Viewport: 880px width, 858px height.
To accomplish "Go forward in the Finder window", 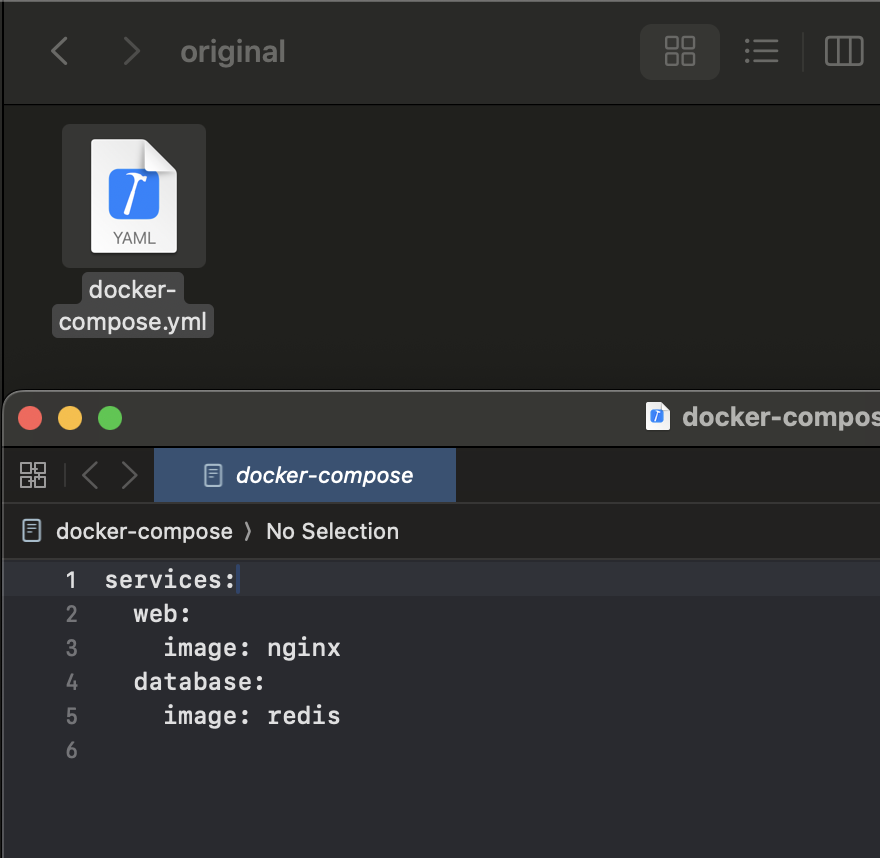I will pyautogui.click(x=131, y=51).
